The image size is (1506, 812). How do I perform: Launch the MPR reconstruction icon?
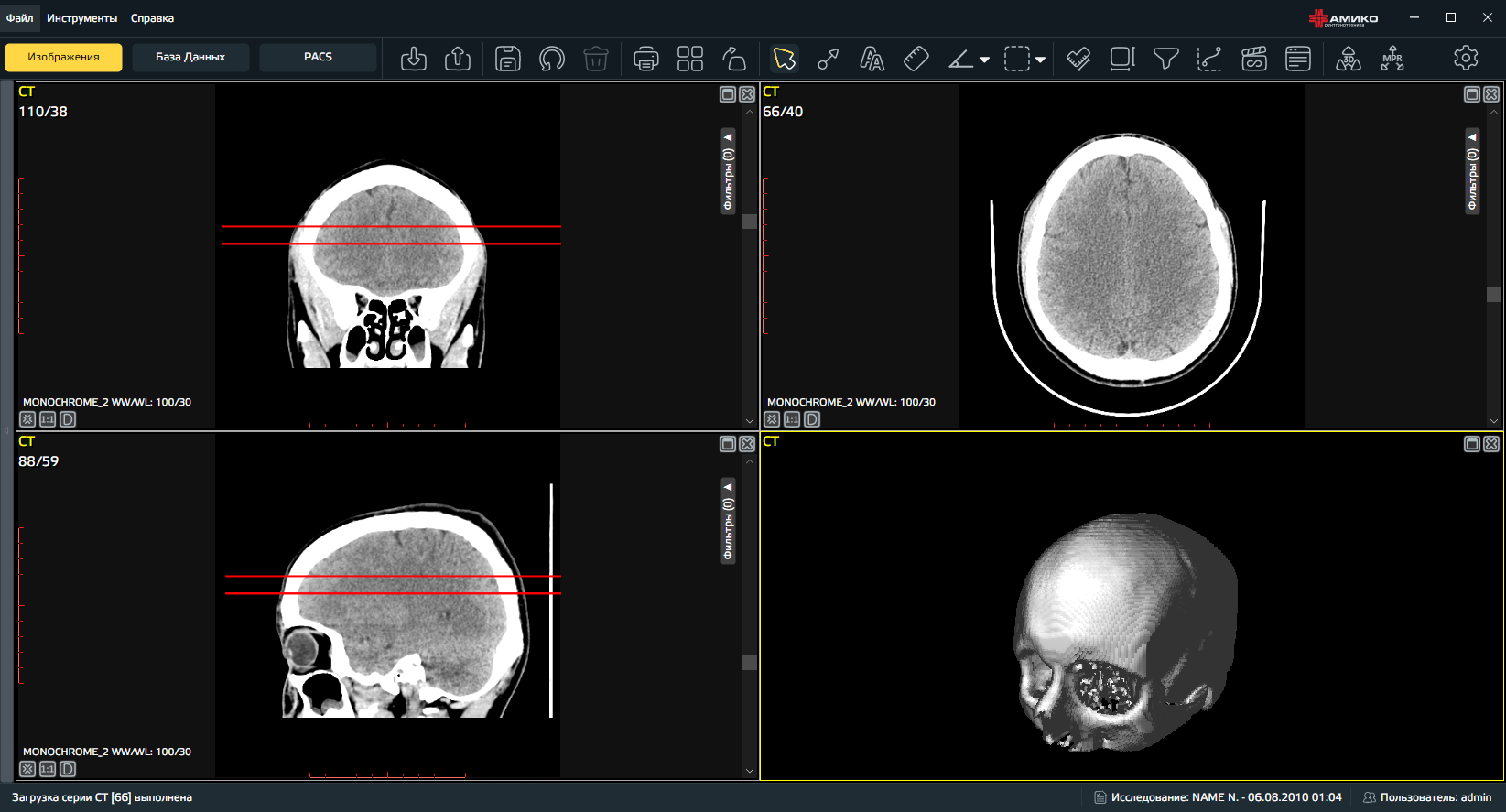coord(1392,59)
